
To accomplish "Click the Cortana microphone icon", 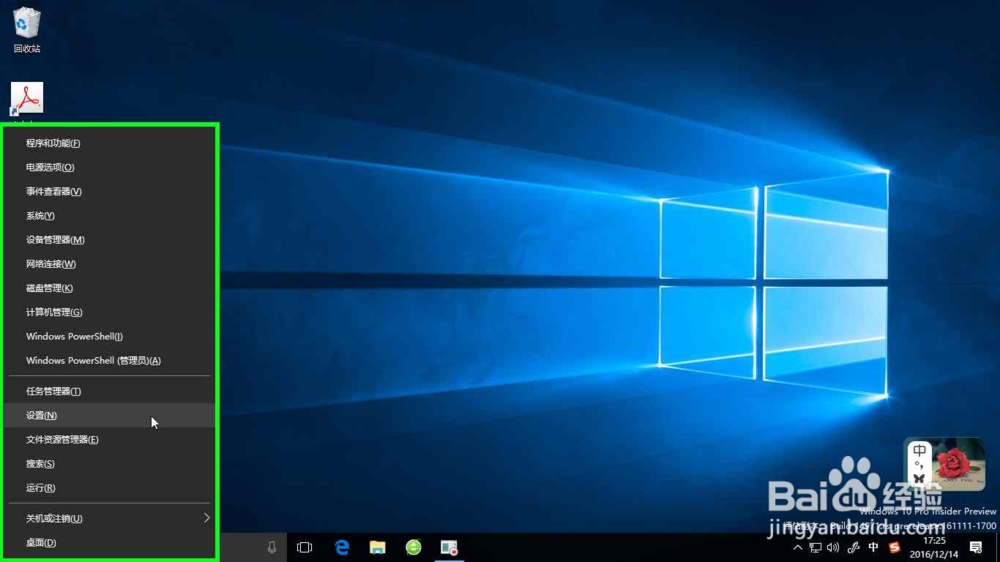I will 272,547.
